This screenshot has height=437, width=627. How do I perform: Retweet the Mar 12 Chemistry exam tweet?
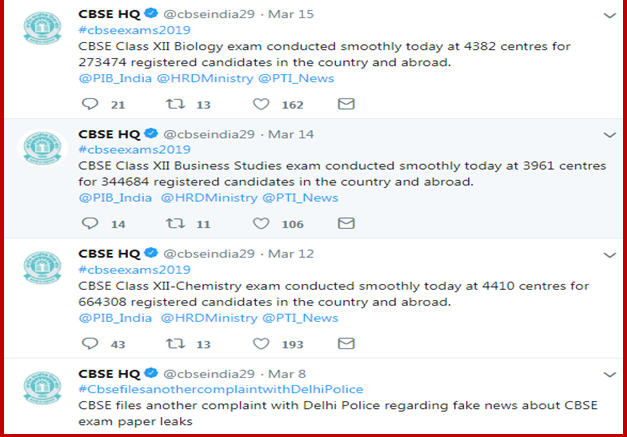coord(176,343)
